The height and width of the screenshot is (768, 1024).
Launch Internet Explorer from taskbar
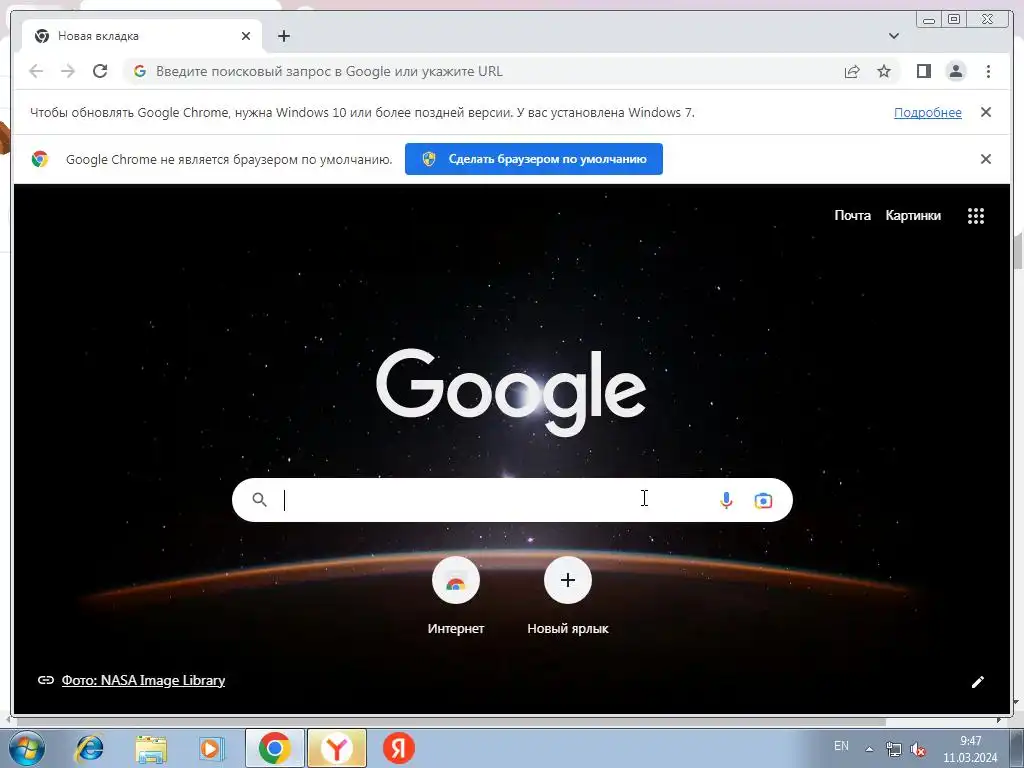[x=89, y=748]
